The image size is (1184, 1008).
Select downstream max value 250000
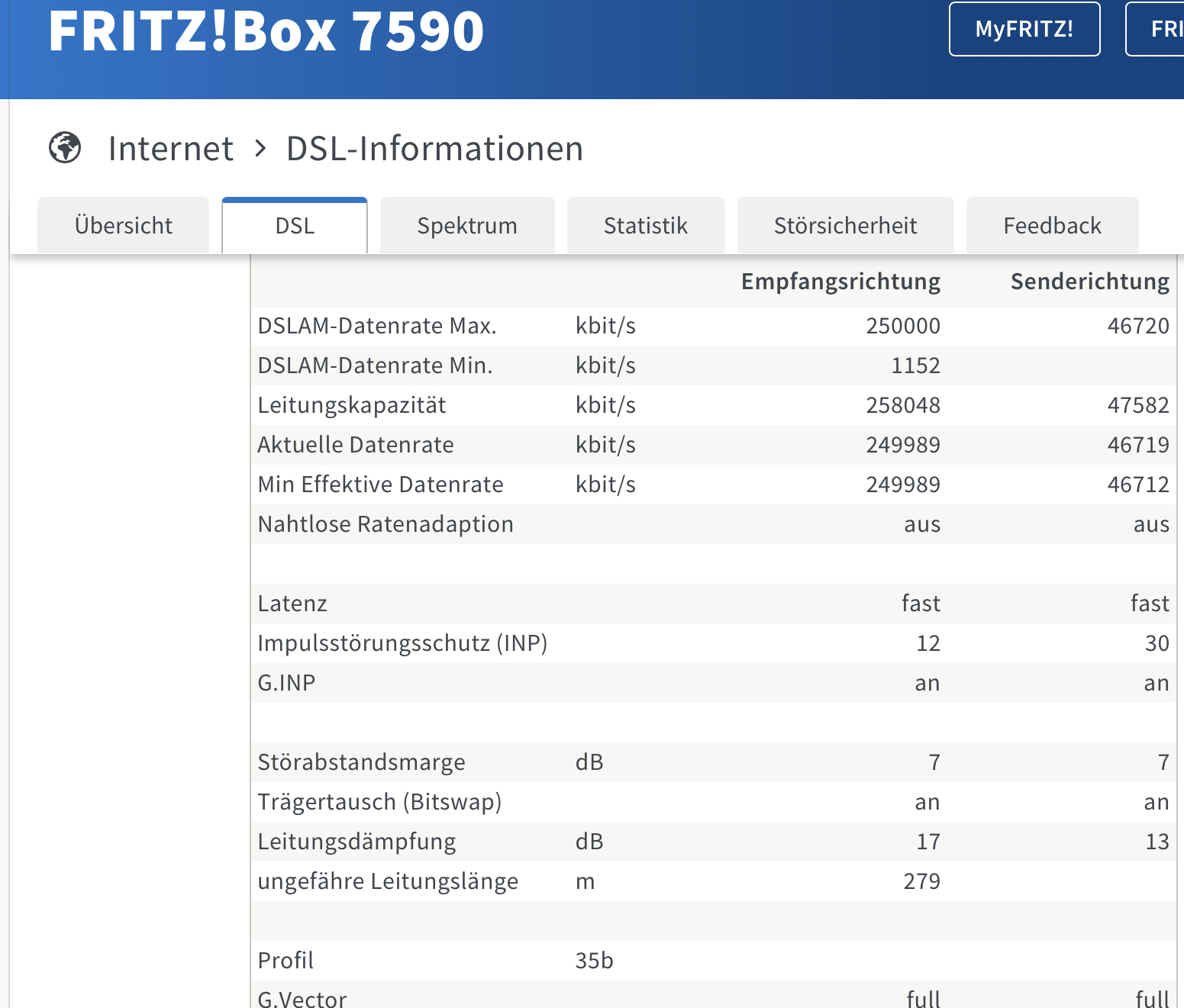point(903,326)
